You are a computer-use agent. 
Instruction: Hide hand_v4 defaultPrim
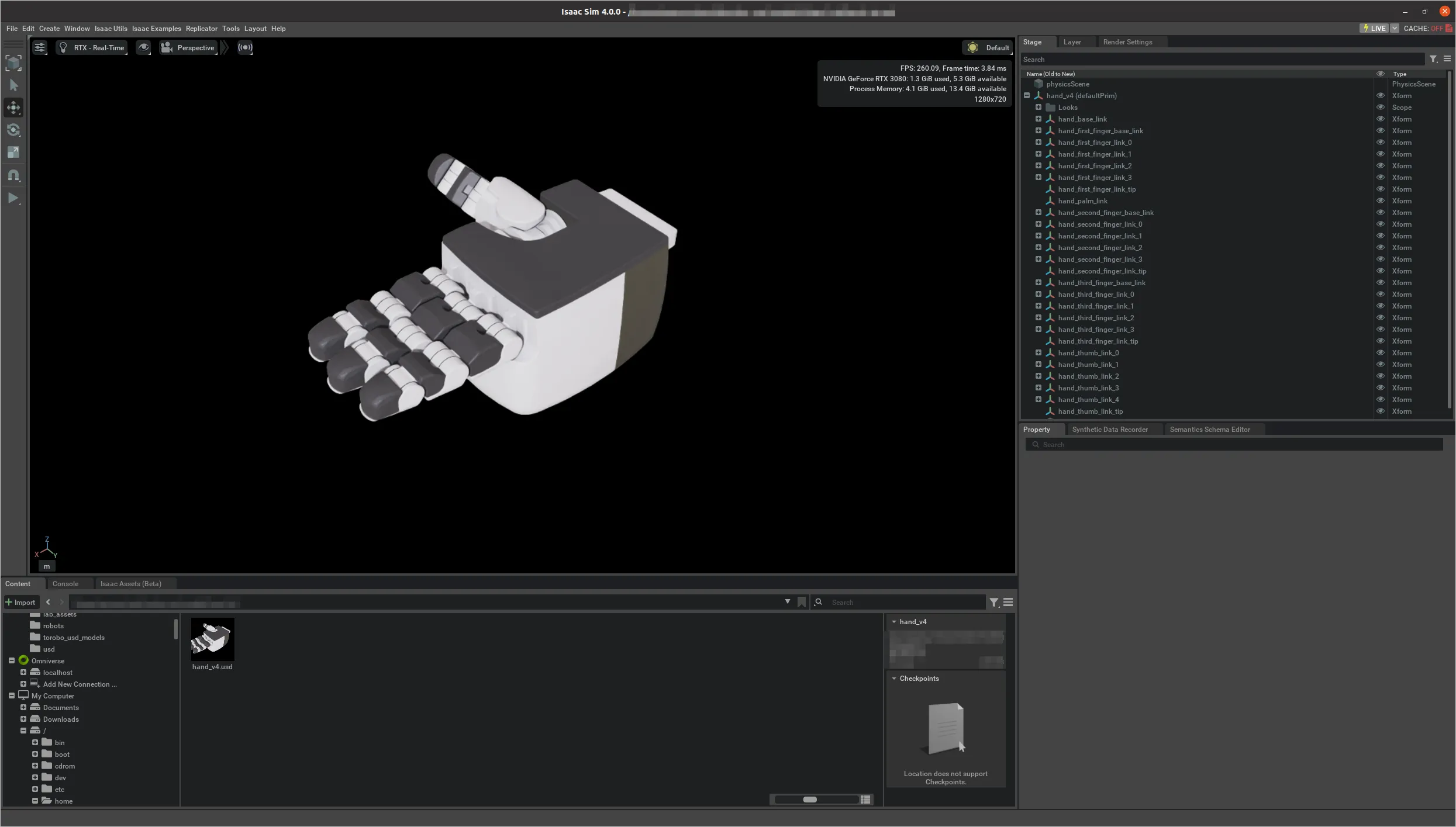click(1381, 96)
